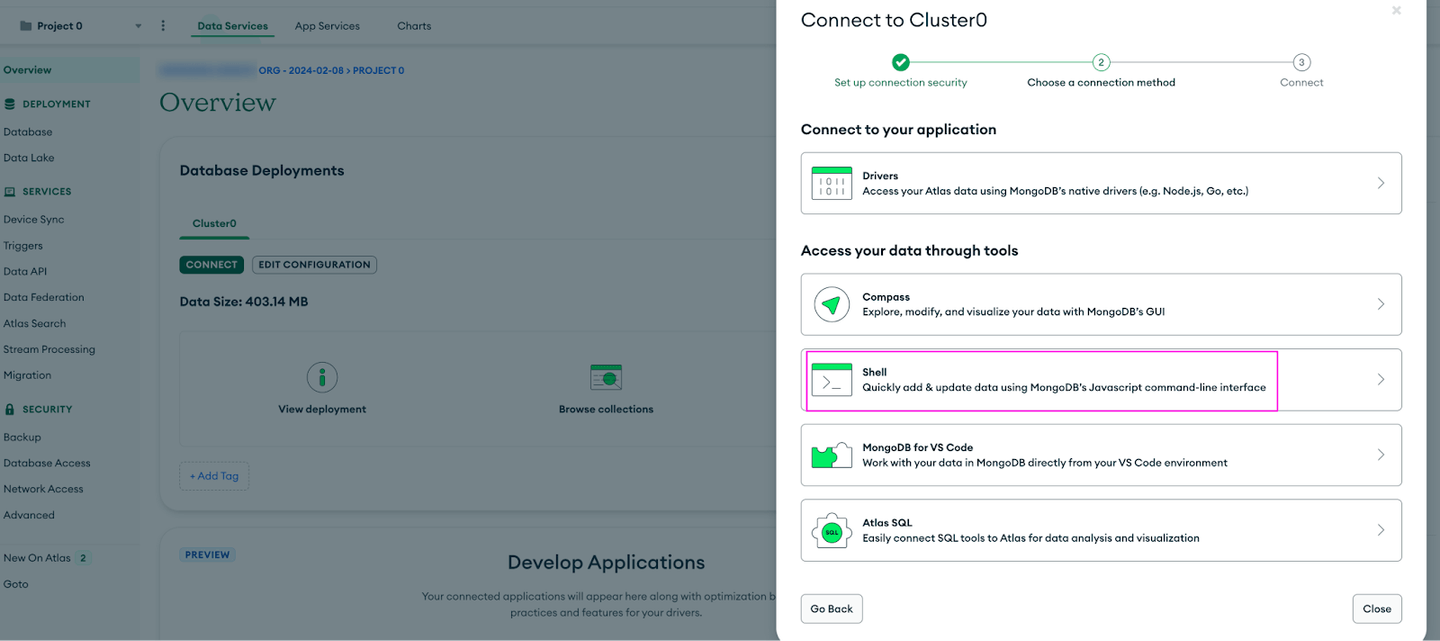Click the Services section monitor icon
Image resolution: width=1440 pixels, height=641 pixels.
(10, 191)
